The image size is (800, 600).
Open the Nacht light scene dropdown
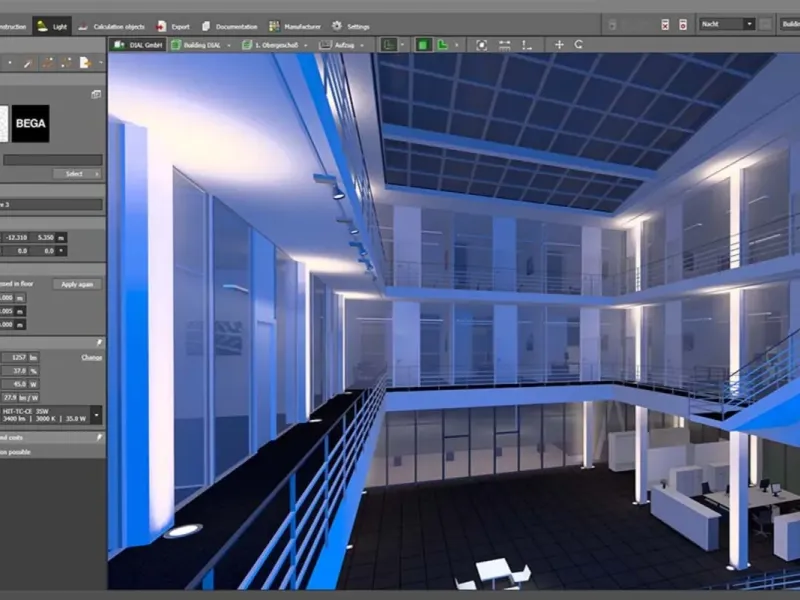(x=727, y=24)
